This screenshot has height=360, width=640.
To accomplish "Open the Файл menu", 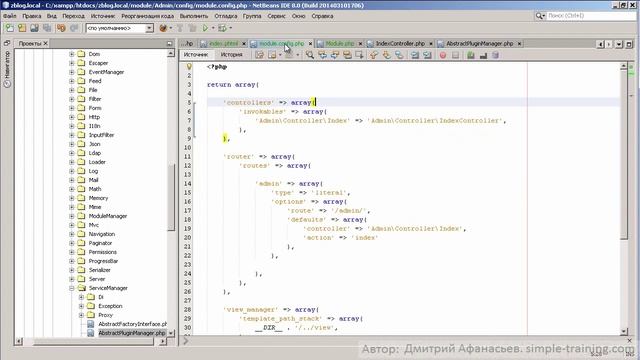I will [10, 16].
